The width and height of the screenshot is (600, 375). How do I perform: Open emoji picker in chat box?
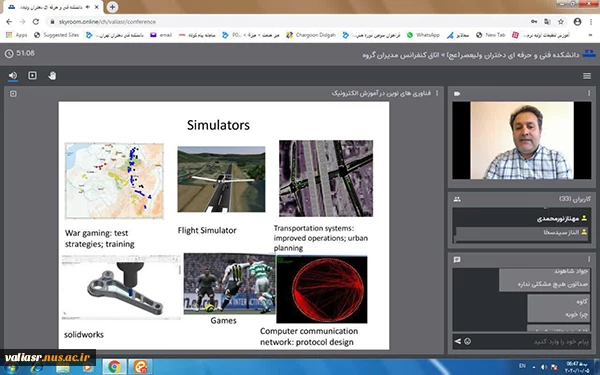click(x=468, y=341)
